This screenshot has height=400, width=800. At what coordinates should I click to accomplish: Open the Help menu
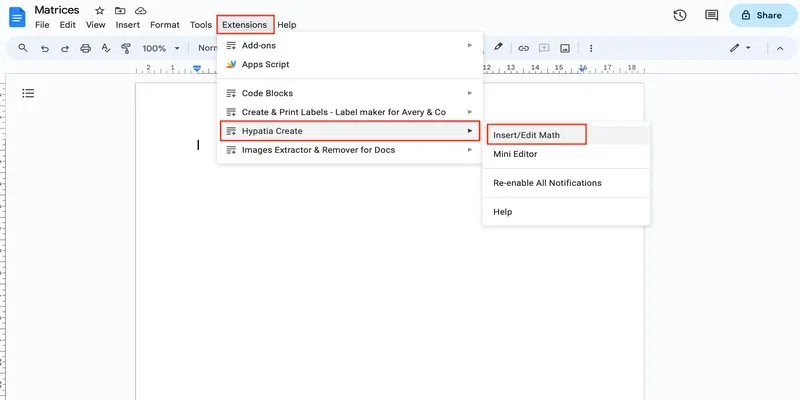287,24
